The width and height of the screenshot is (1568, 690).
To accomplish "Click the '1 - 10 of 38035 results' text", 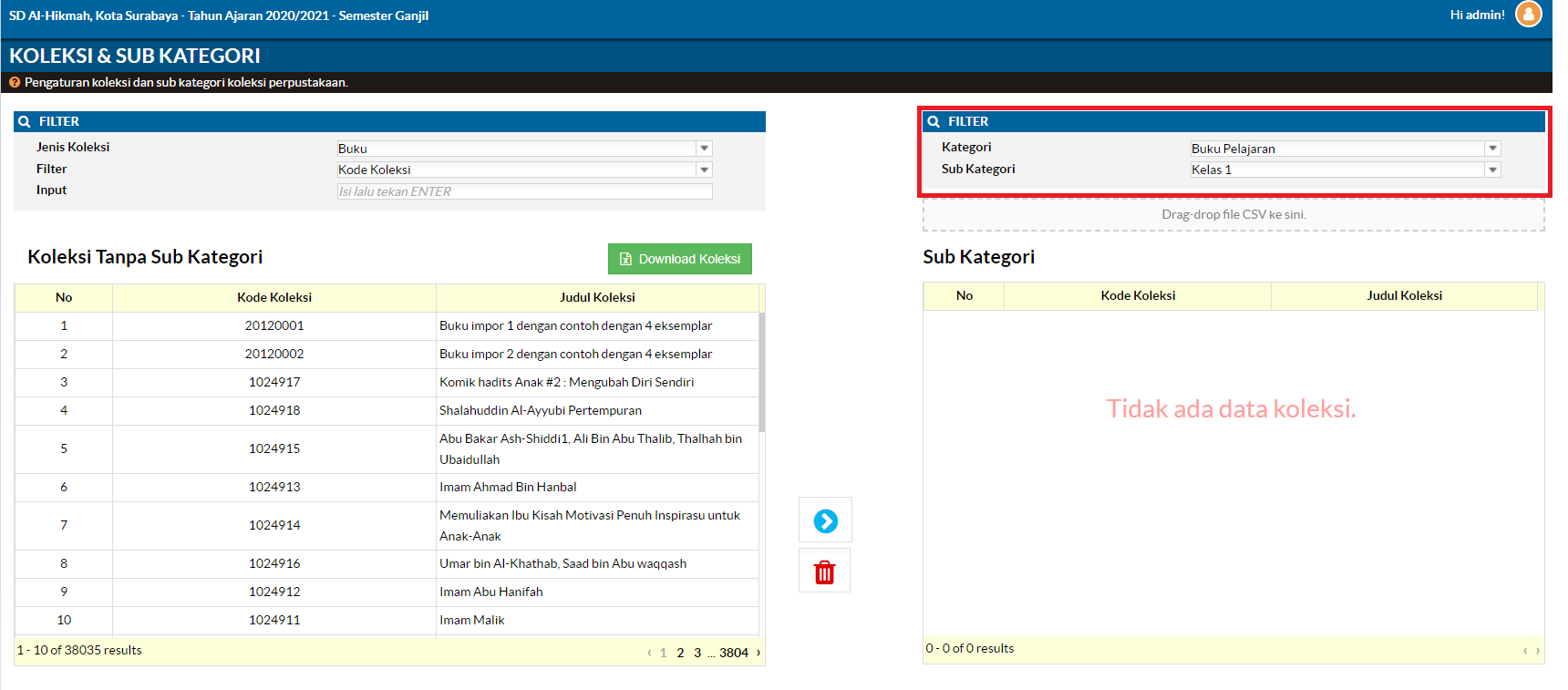I will [79, 651].
